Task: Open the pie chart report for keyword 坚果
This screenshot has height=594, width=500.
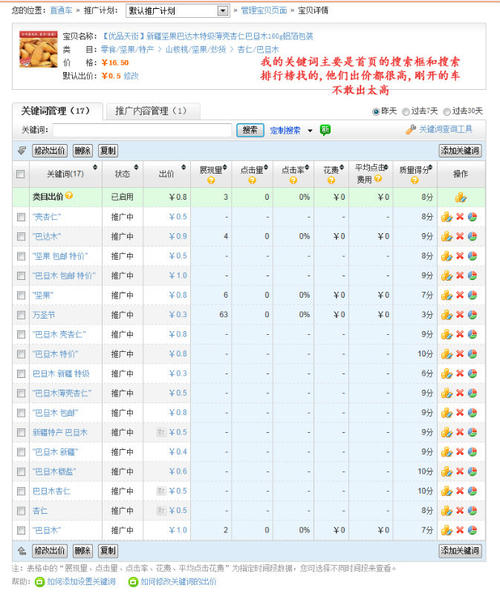Action: [472, 295]
